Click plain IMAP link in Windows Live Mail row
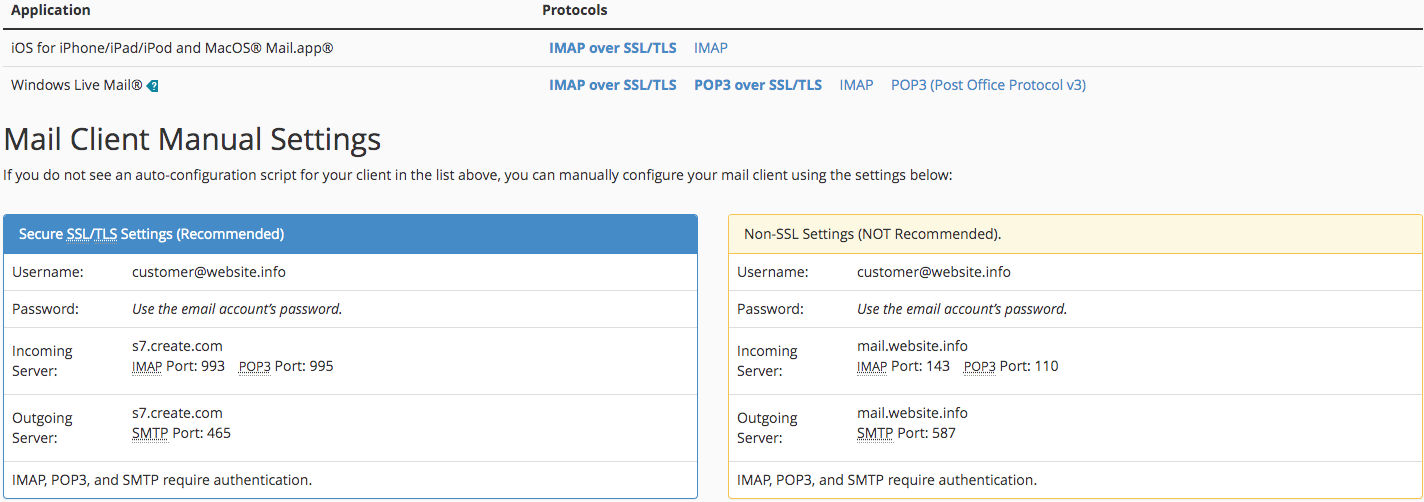Image resolution: width=1424 pixels, height=502 pixels. tap(856, 85)
